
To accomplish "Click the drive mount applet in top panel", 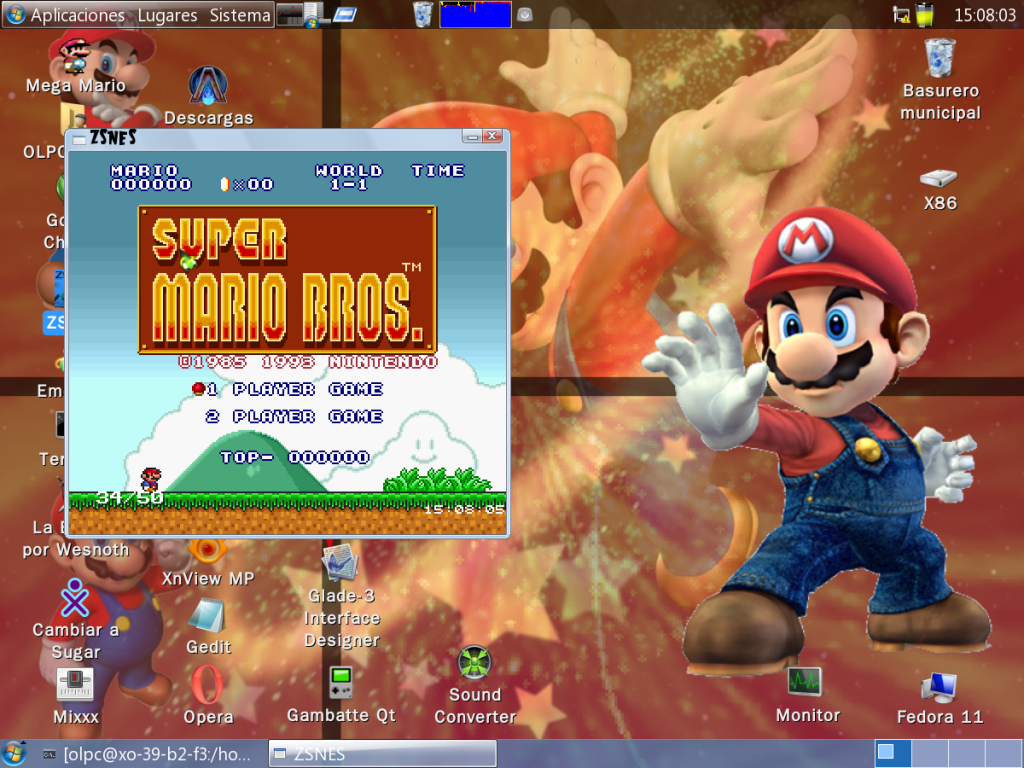I will [524, 14].
